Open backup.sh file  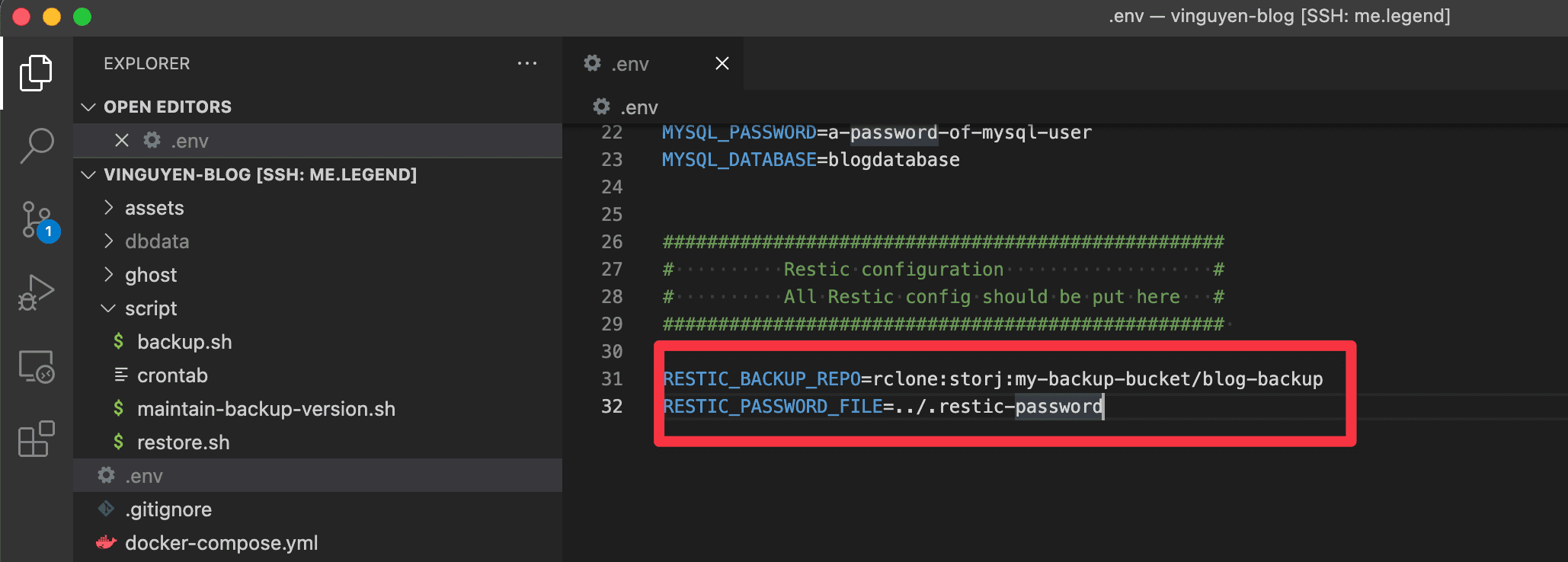[x=184, y=342]
